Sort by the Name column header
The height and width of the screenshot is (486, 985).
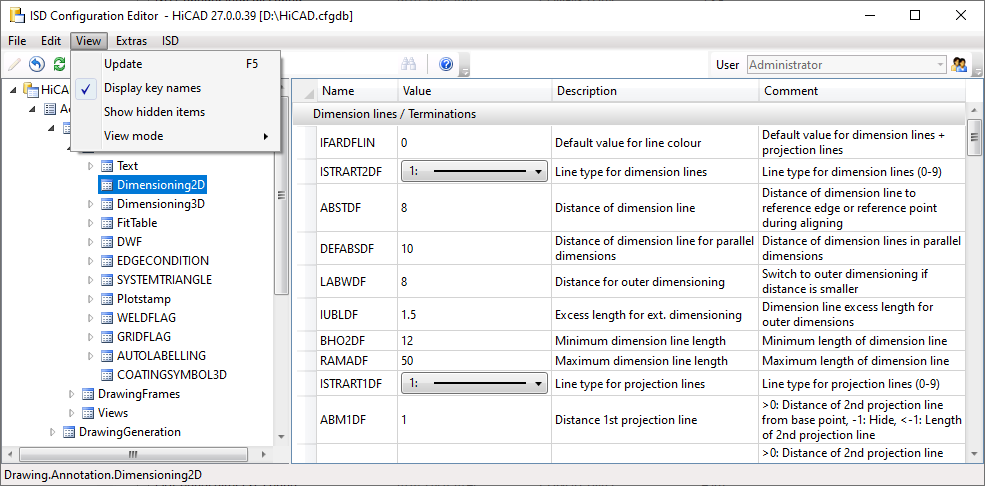357,91
